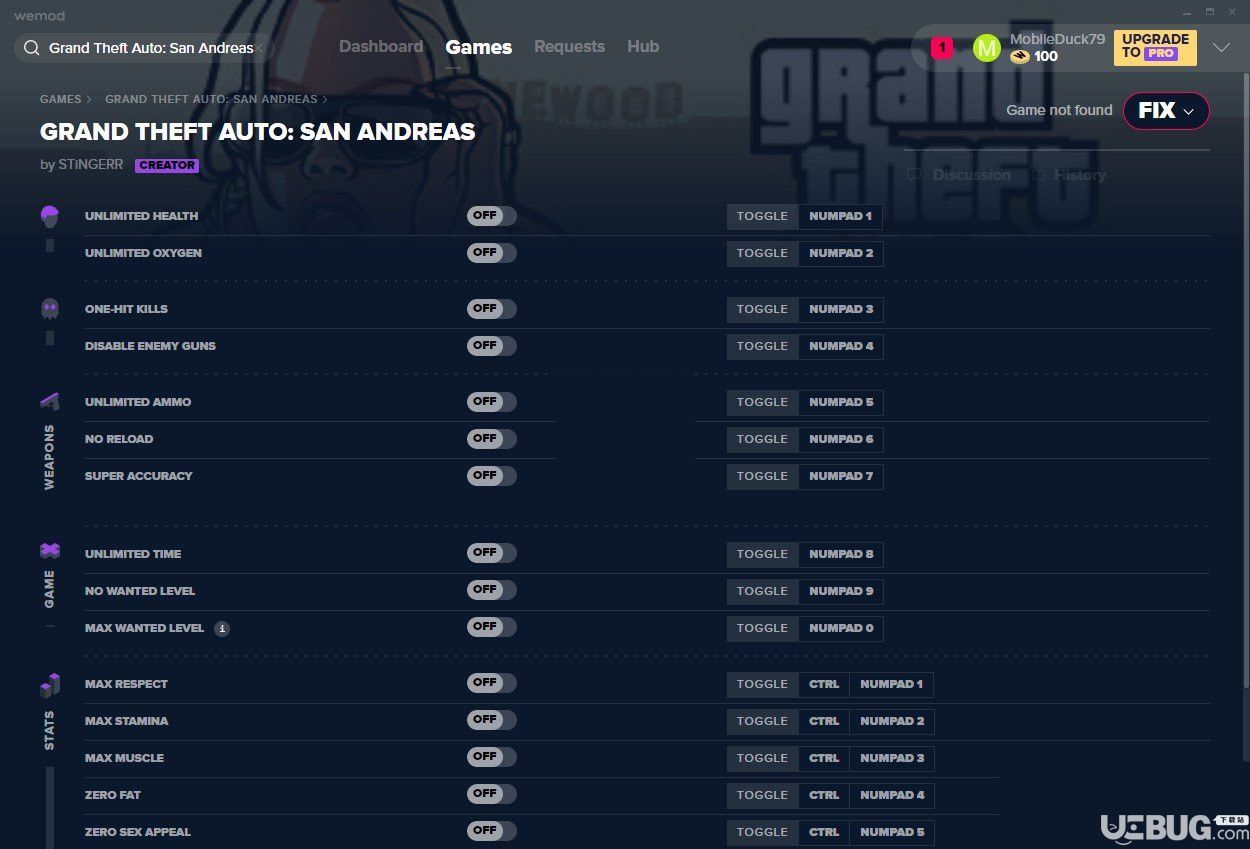Change hotkey Numpad 8 for Unlimited Time
Image resolution: width=1250 pixels, height=849 pixels.
point(841,554)
